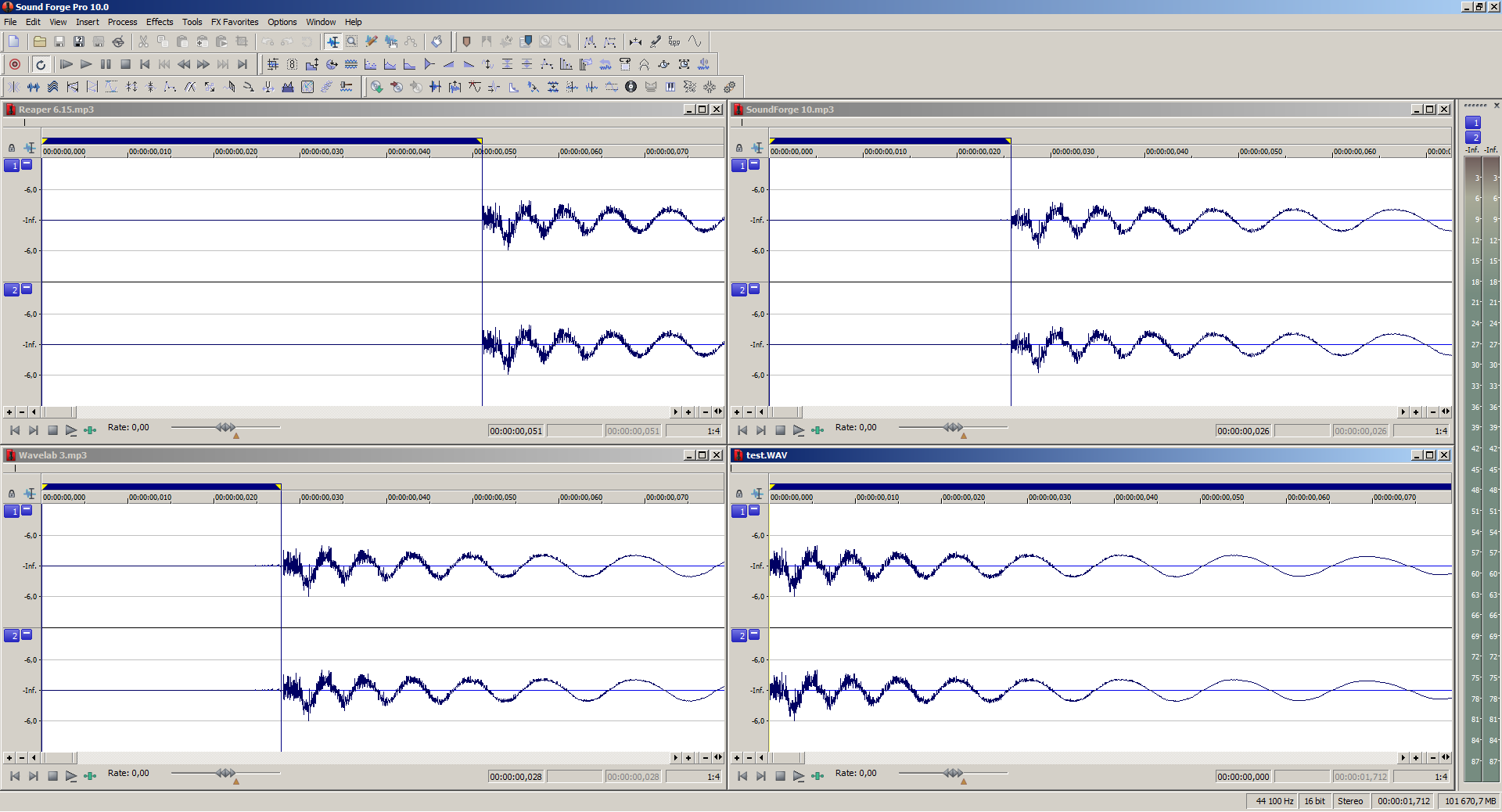This screenshot has width=1502, height=812.
Task: Collapse channel 2 in Reaper 6.15.mp3
Action: coord(27,289)
